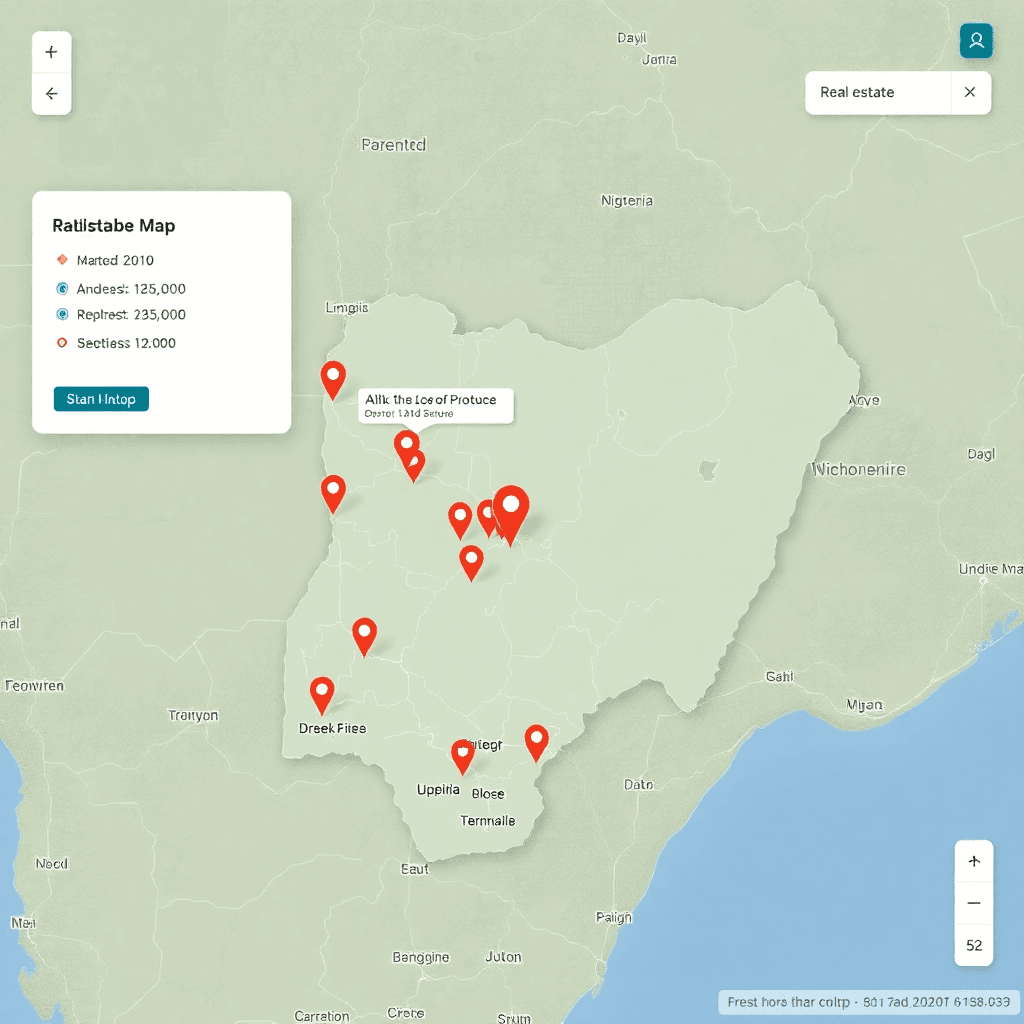
Task: Expand the Ratilstabe Map legend panel
Action: pos(114,225)
